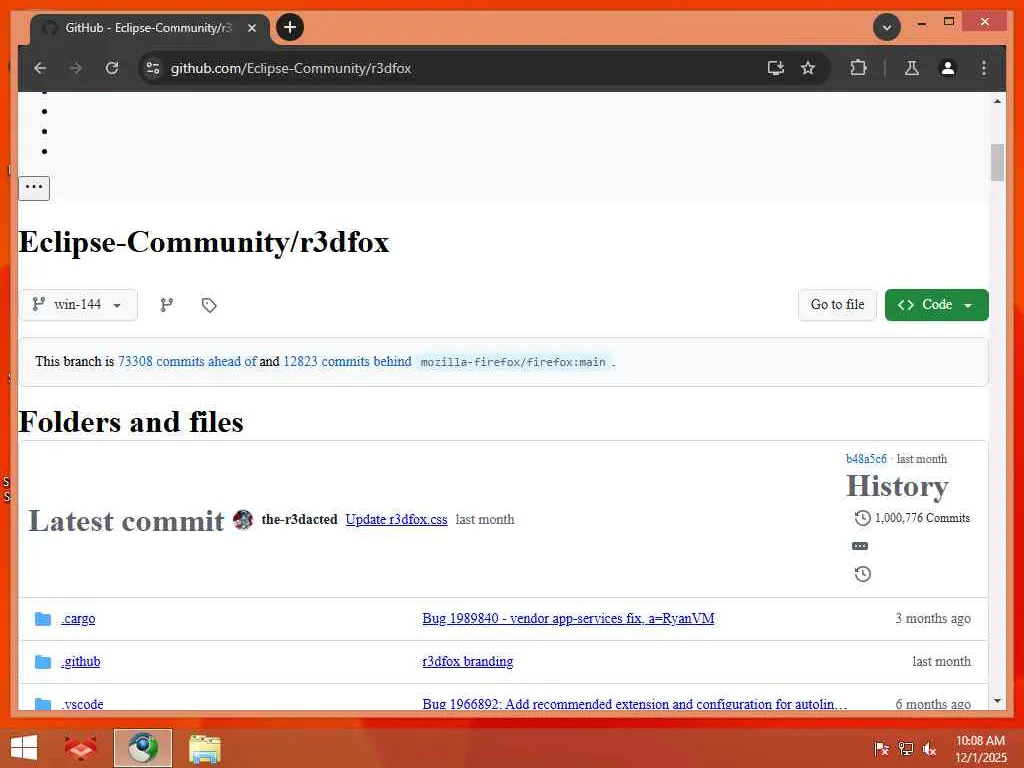View all branches icon
The width and height of the screenshot is (1024, 768).
(x=167, y=305)
